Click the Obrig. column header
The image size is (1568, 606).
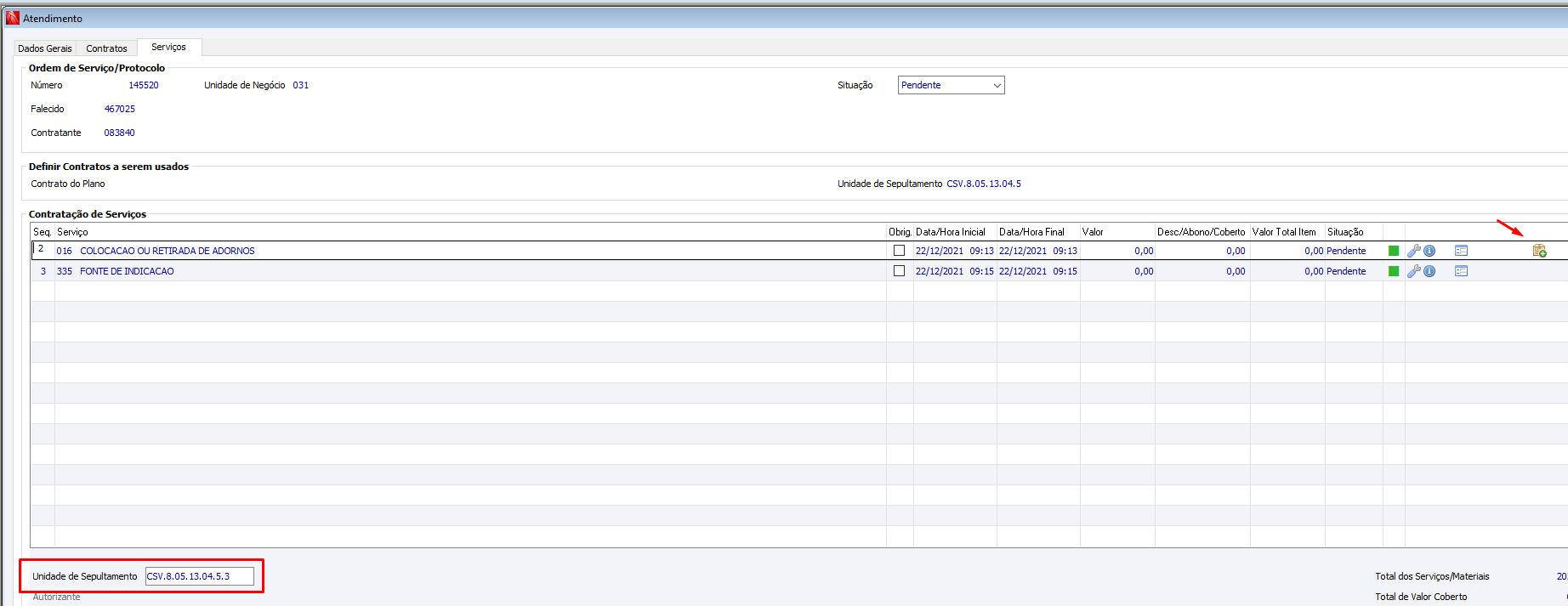point(900,232)
